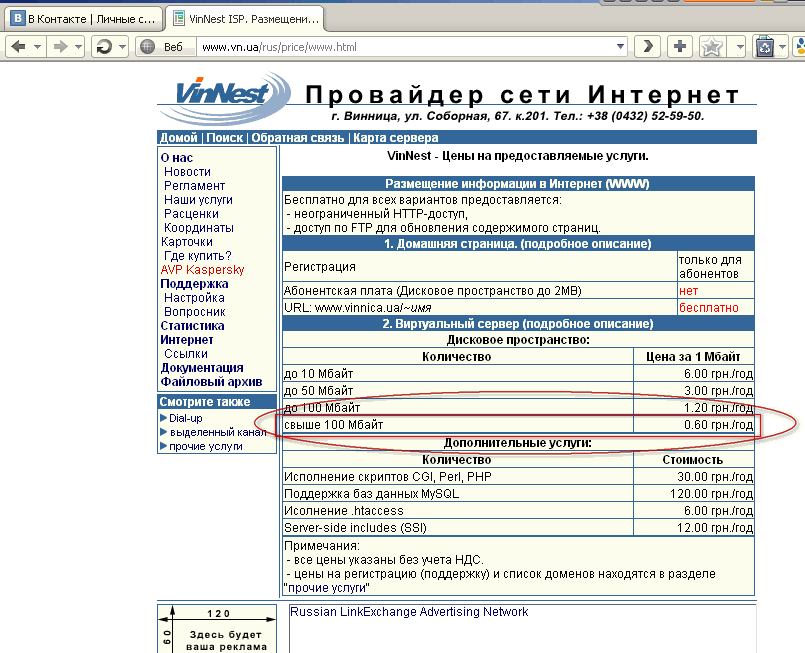Expand the address bar URL dropdown

(x=620, y=47)
